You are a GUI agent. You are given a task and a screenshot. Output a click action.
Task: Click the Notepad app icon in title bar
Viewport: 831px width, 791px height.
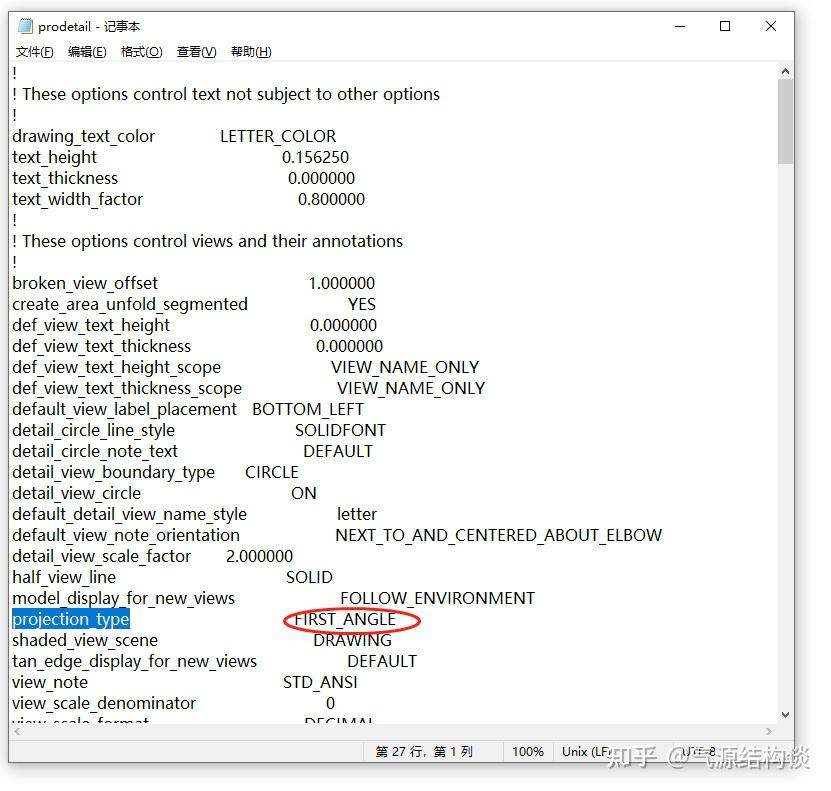25,26
